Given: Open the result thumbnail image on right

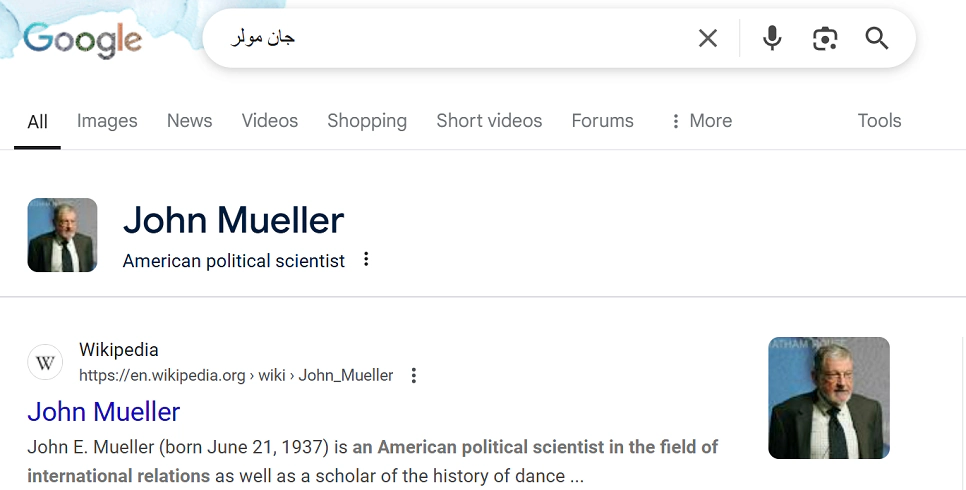Looking at the screenshot, I should click(828, 398).
